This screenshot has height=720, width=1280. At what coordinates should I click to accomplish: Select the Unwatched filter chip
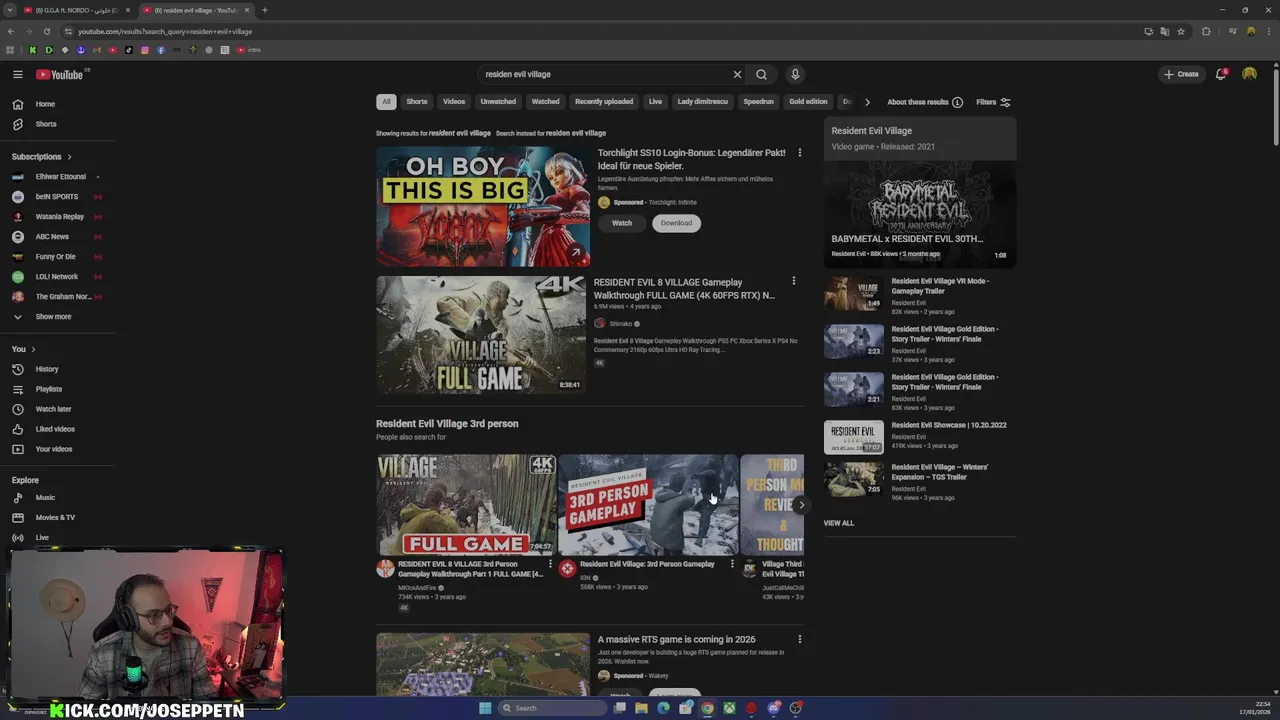(498, 101)
